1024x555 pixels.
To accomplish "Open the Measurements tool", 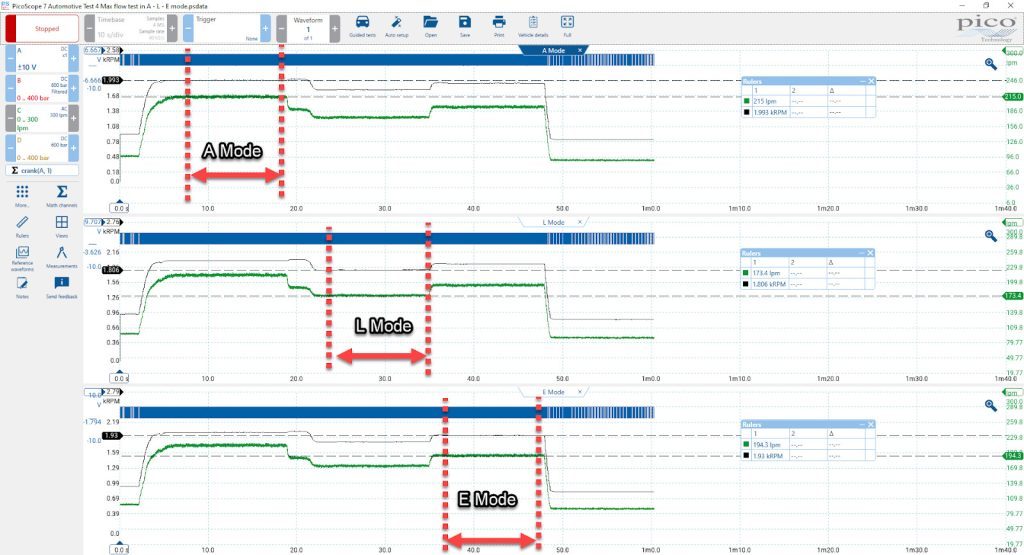I will [x=61, y=256].
